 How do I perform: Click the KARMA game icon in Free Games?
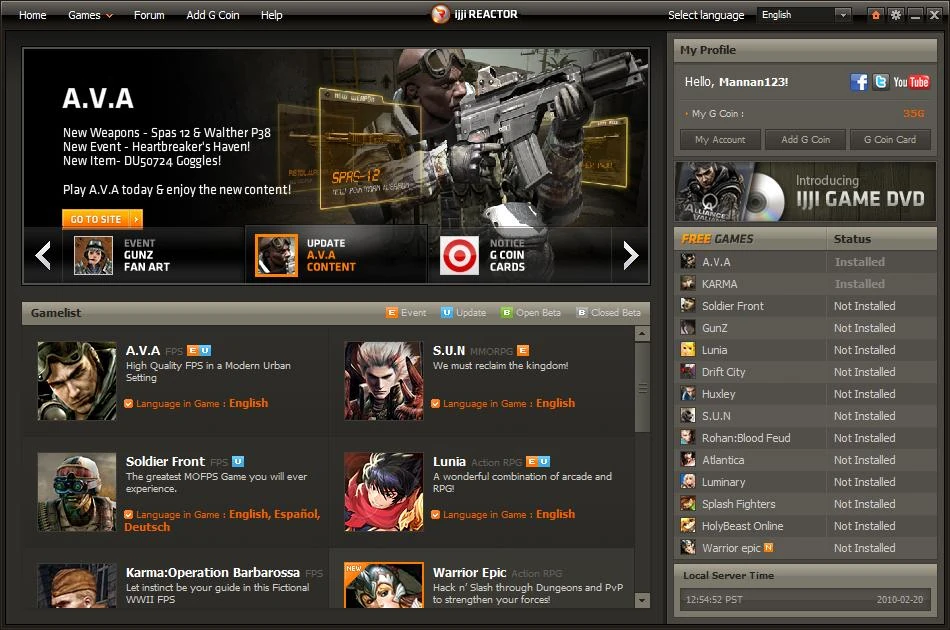point(688,283)
